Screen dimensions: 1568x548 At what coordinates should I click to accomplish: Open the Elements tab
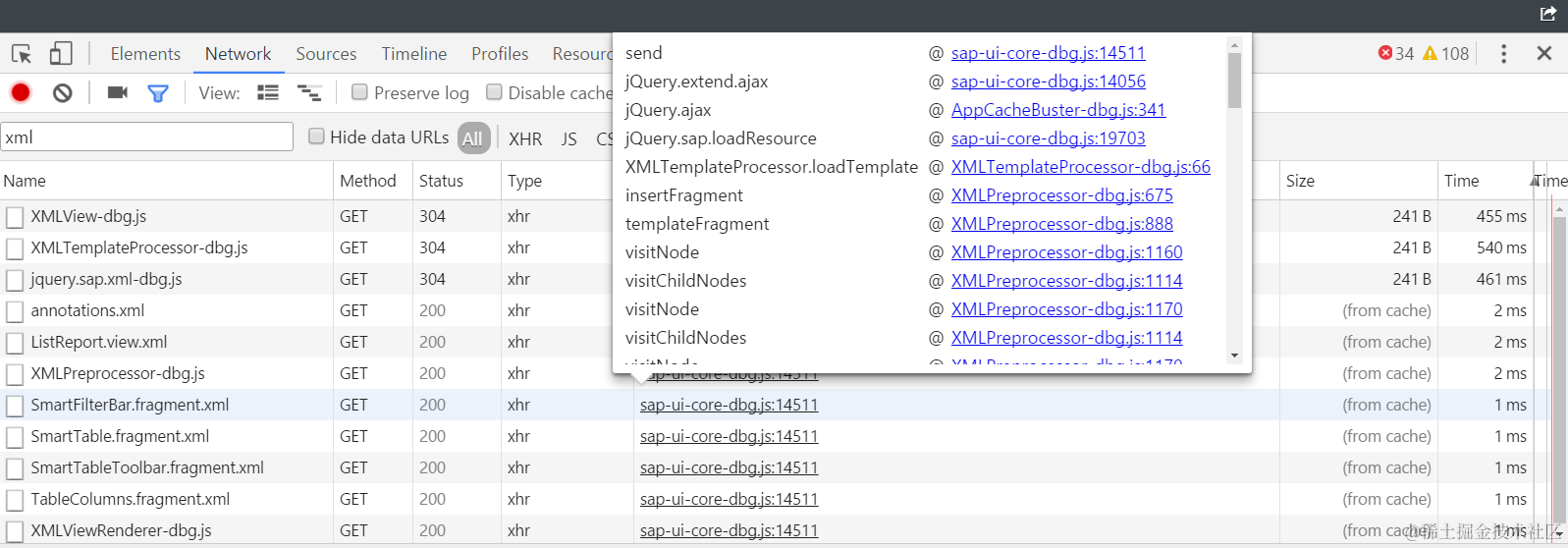click(x=145, y=54)
